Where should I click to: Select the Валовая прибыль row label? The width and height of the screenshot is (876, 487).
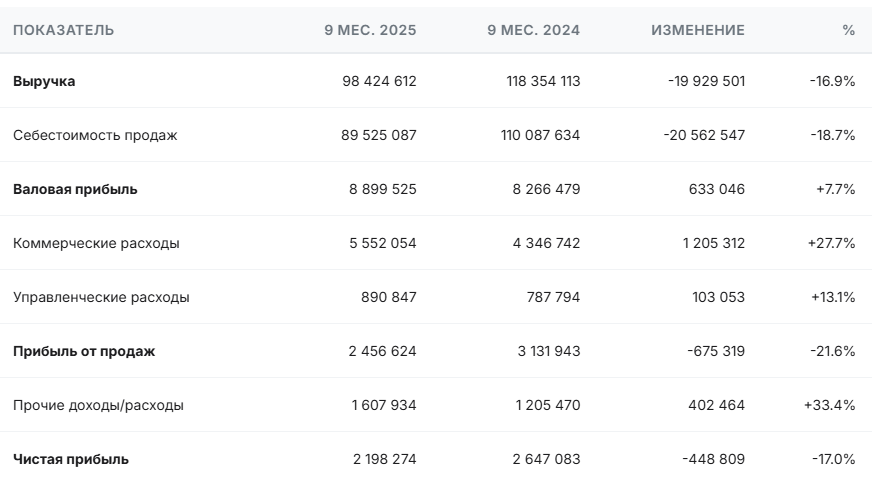[75, 189]
